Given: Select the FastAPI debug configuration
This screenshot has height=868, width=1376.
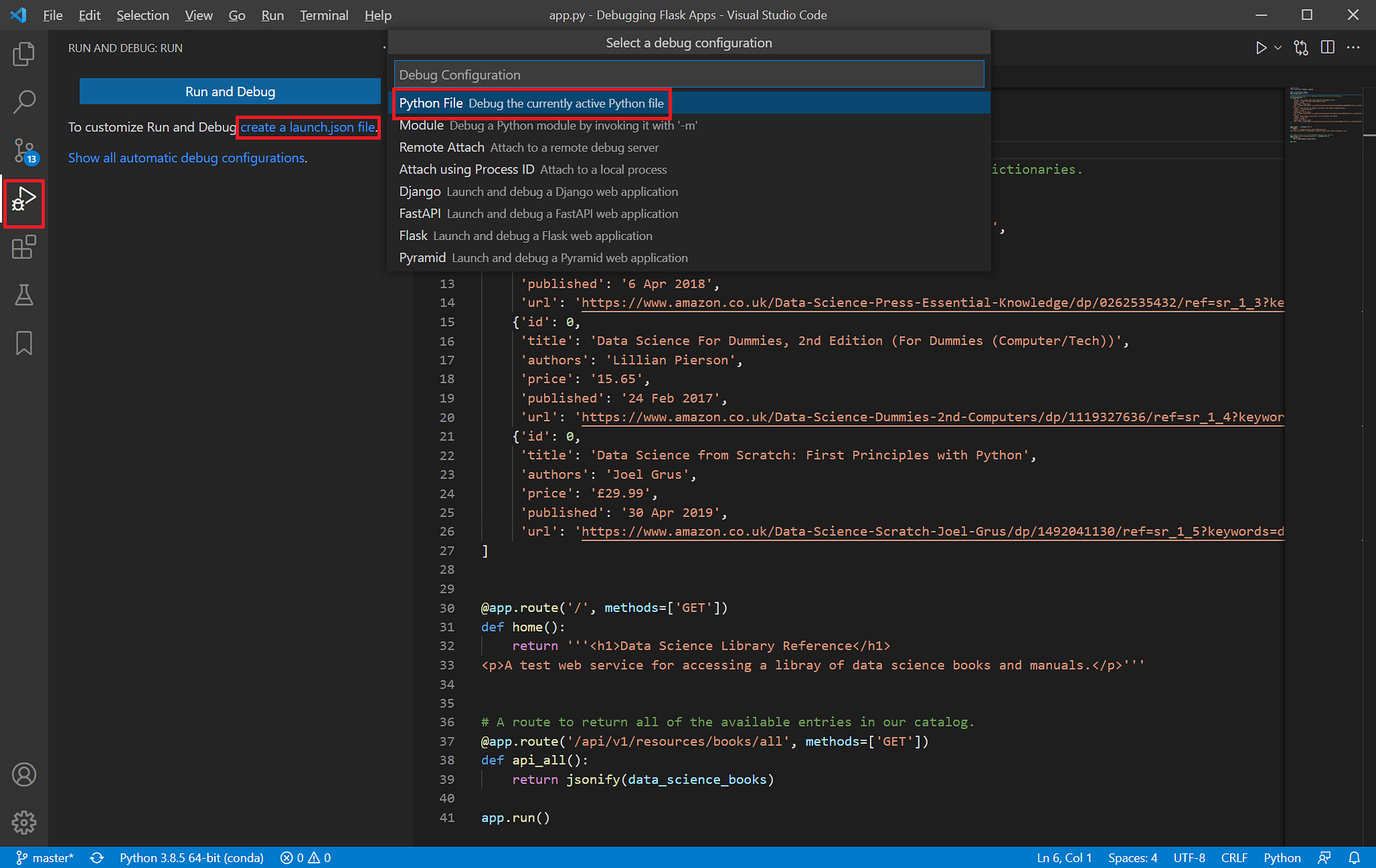Looking at the screenshot, I should pyautogui.click(x=689, y=213).
